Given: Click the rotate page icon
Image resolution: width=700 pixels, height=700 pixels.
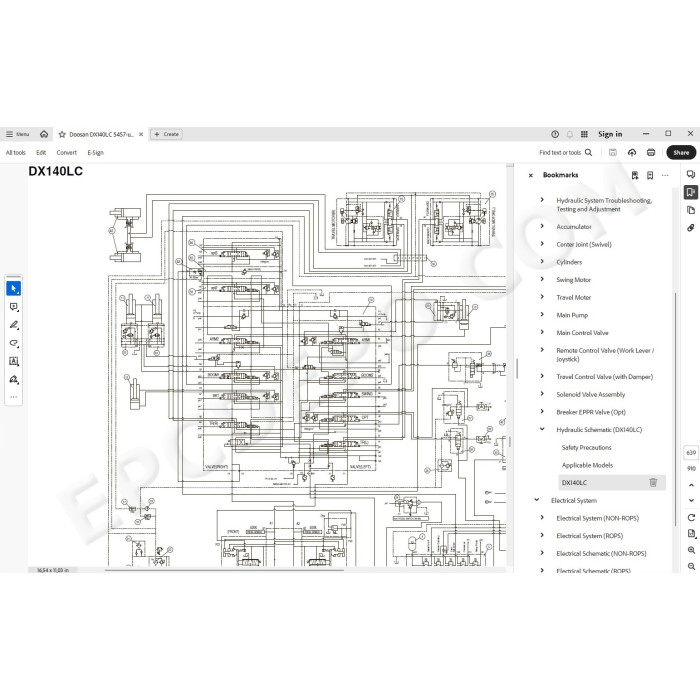Looking at the screenshot, I should pyautogui.click(x=691, y=518).
